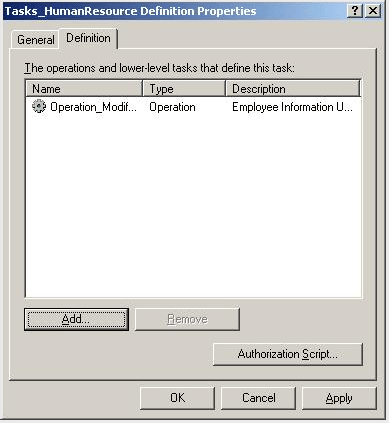Click the Operation type cell
Screen dimensions: 389x423
click(172, 107)
